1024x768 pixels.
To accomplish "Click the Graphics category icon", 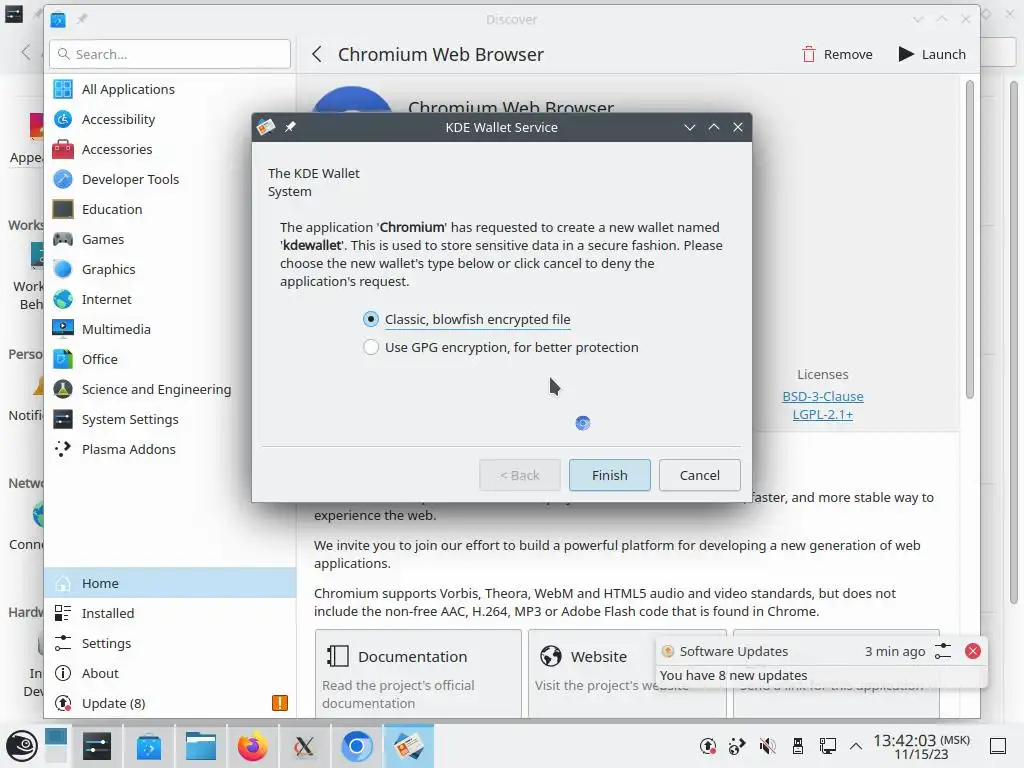I will click(63, 269).
